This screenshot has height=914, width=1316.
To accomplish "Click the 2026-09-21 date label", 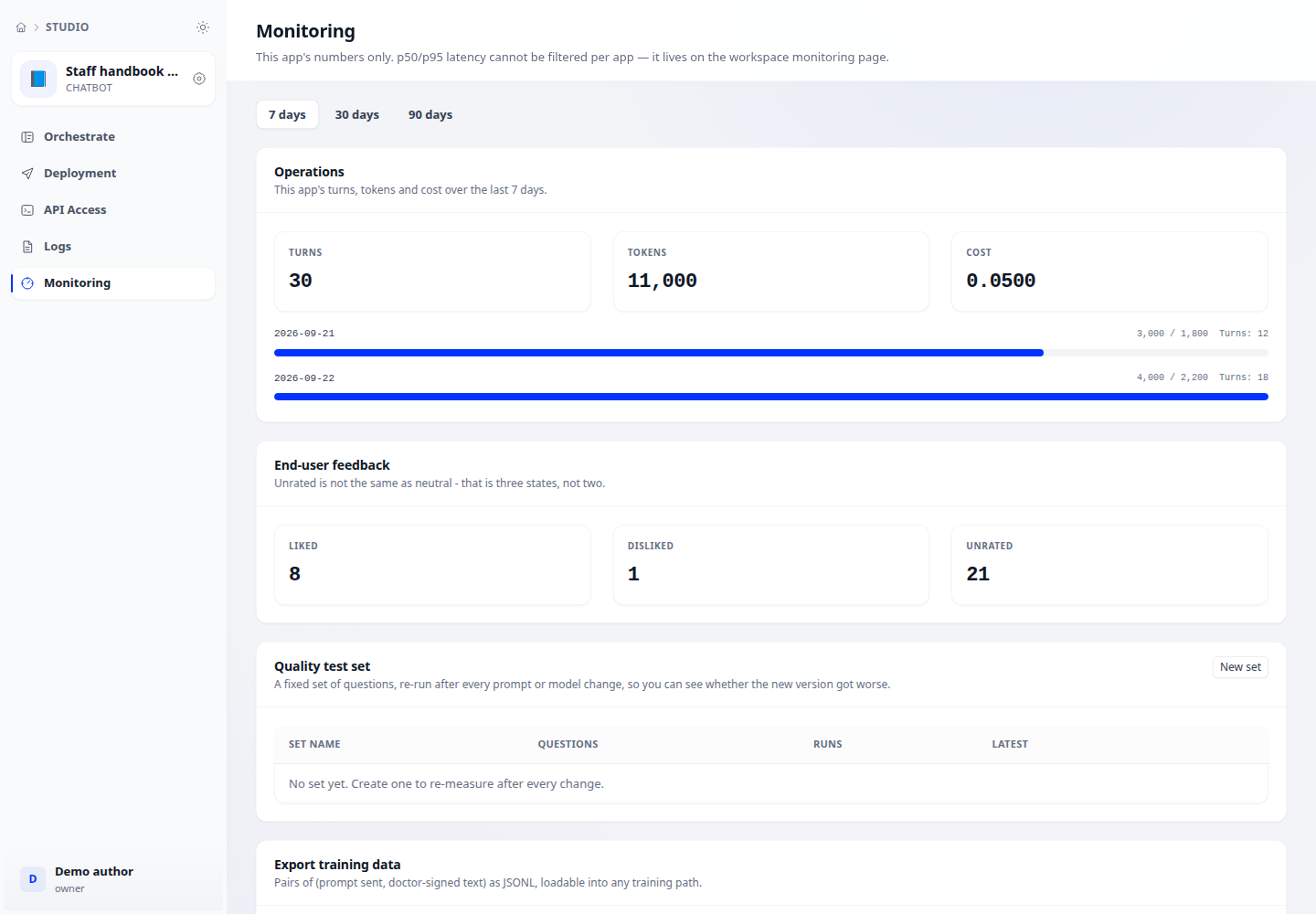I will [304, 334].
